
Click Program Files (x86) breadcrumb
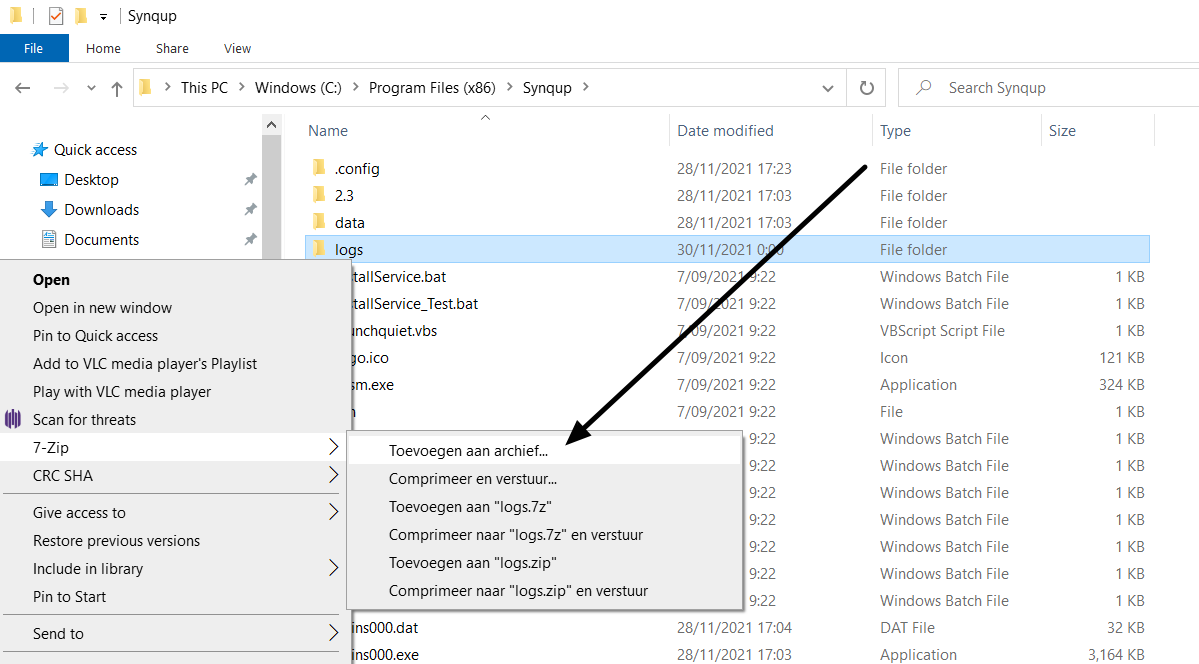point(432,88)
